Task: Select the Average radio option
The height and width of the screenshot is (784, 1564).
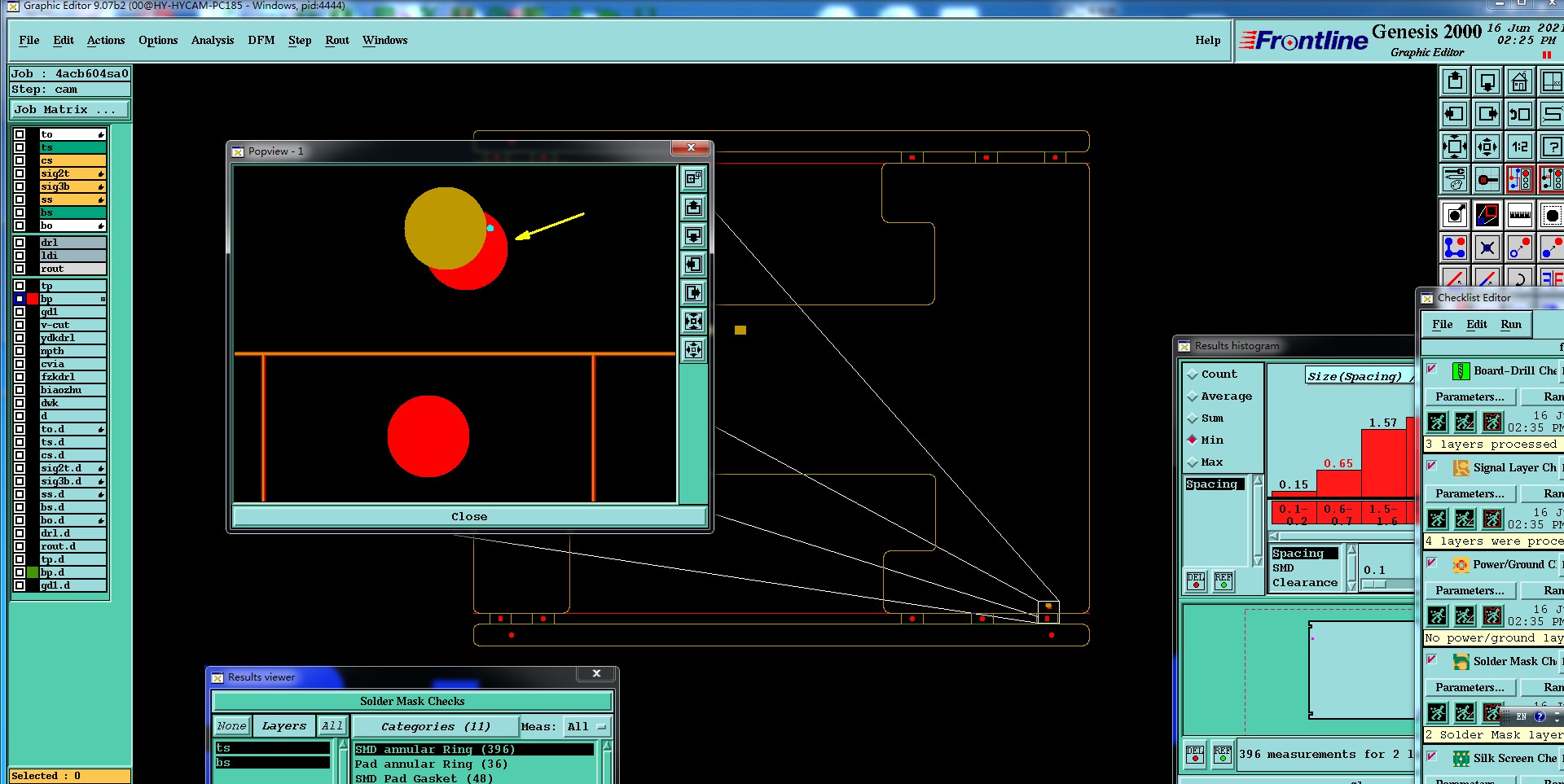Action: pyautogui.click(x=1219, y=396)
